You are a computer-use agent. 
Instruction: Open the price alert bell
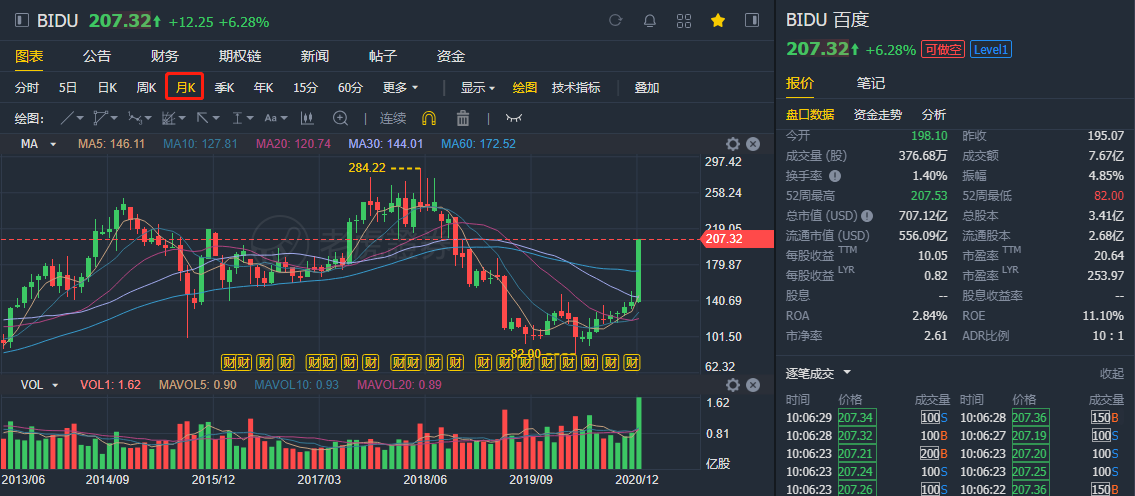point(650,21)
